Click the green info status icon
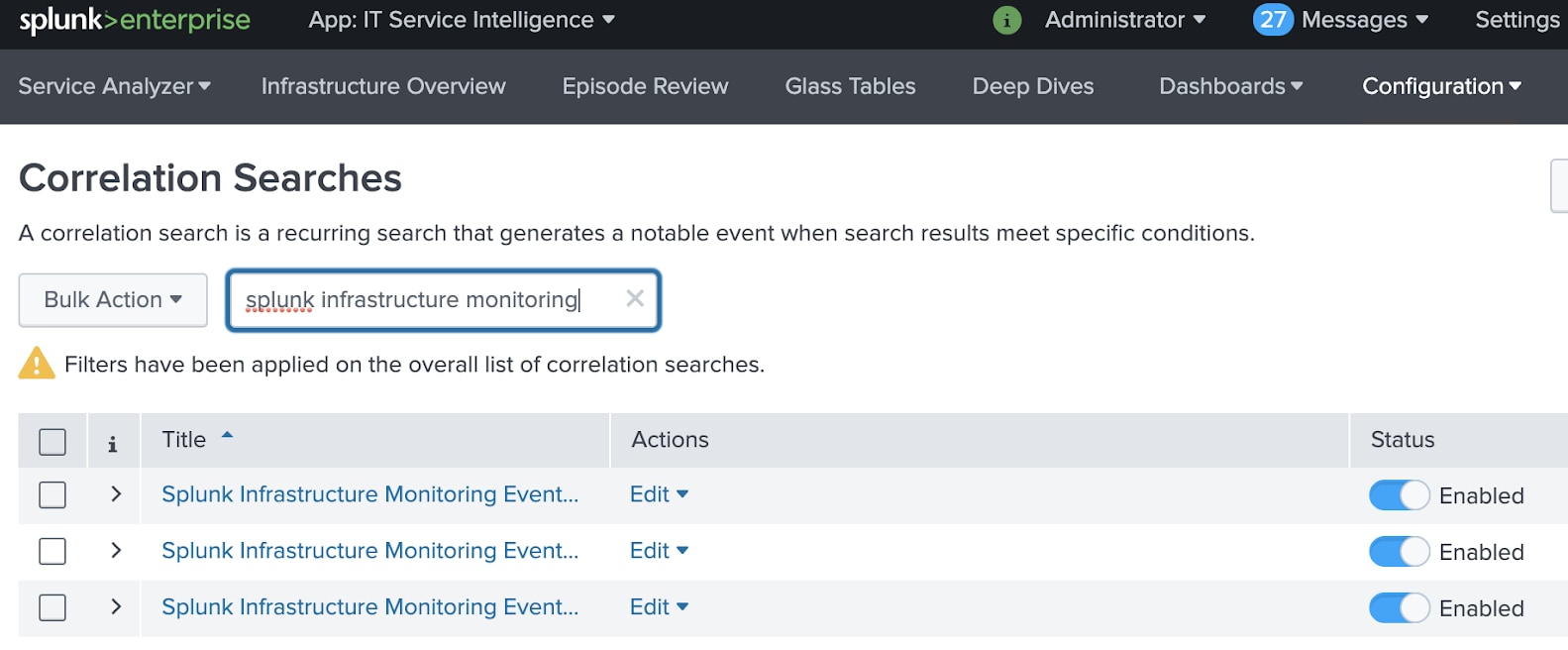 click(1006, 20)
